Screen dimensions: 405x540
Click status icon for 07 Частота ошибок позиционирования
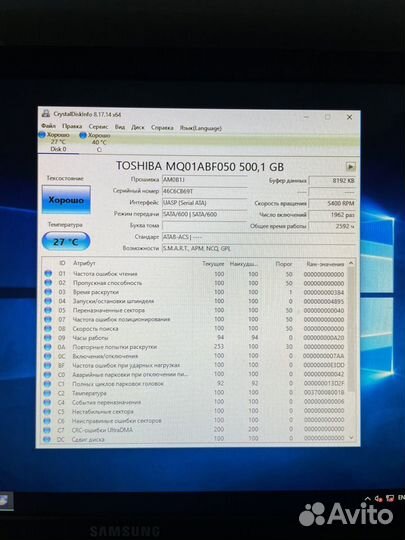48,320
